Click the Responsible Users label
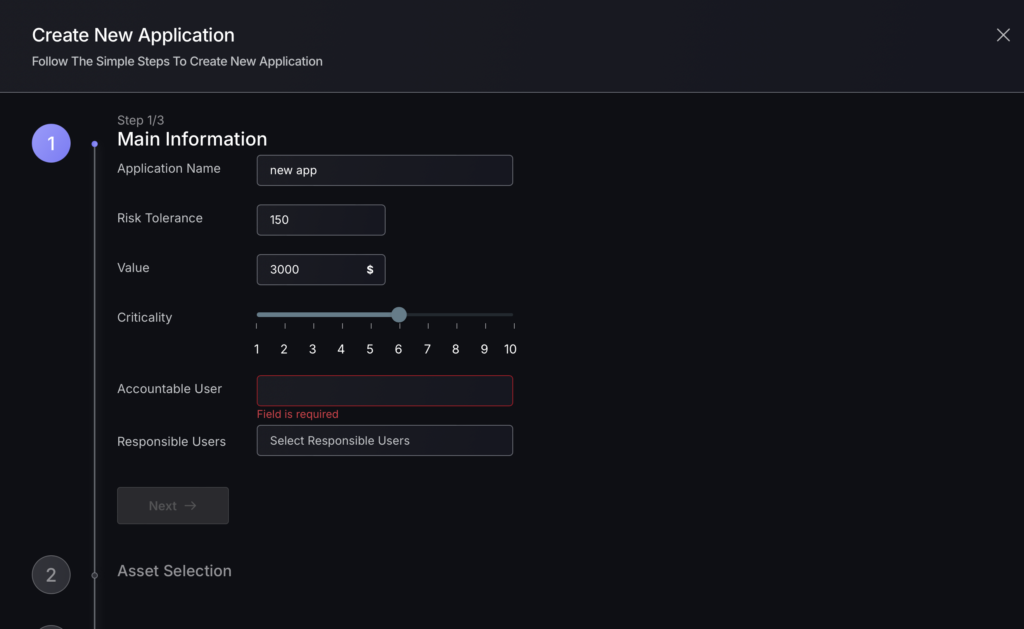Viewport: 1024px width, 629px height. (171, 442)
